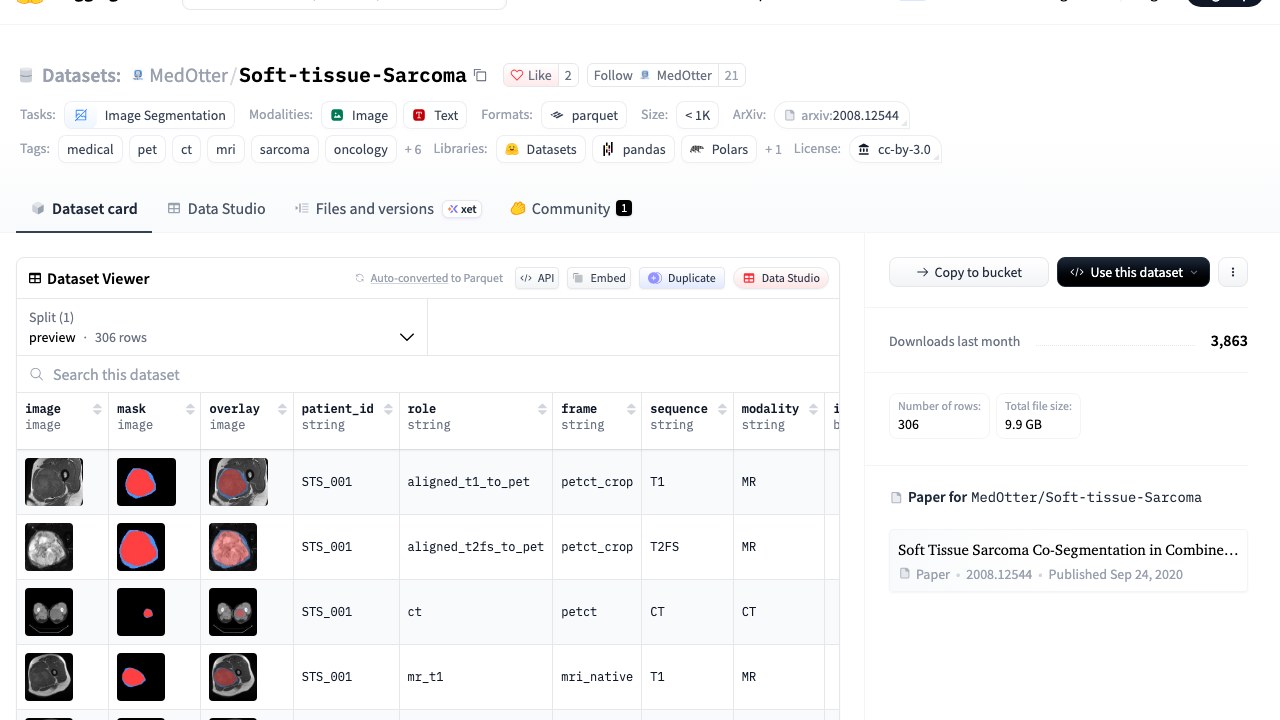Open the Auto-converted to Parquet link
This screenshot has width=1280, height=720.
coord(436,278)
